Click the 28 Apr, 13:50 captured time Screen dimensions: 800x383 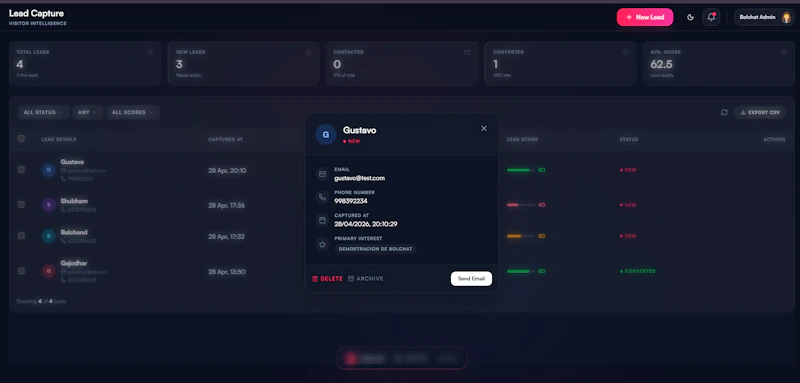pyautogui.click(x=227, y=272)
